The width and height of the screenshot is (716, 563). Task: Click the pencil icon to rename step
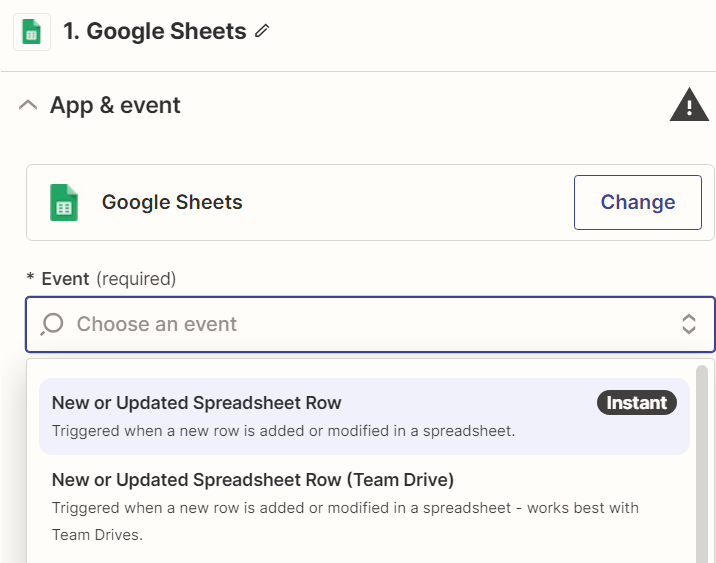click(263, 32)
